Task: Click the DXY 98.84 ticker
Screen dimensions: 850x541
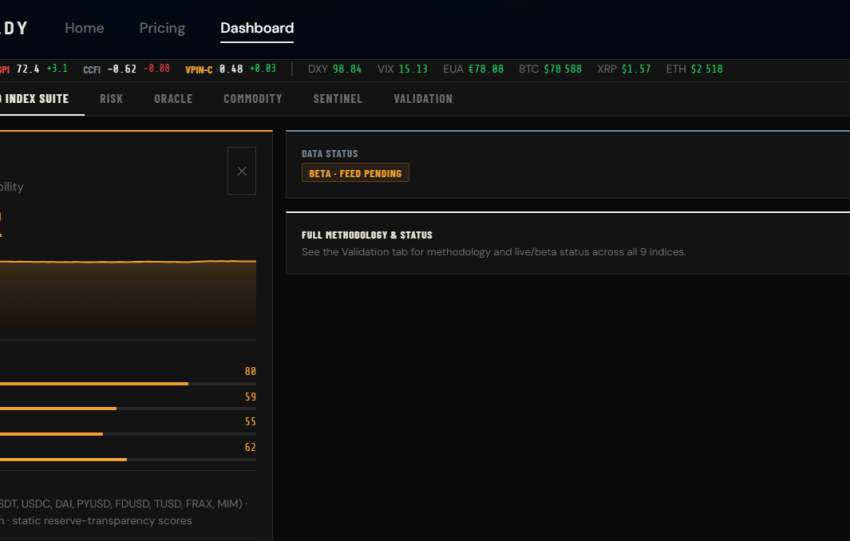Action: click(x=334, y=69)
